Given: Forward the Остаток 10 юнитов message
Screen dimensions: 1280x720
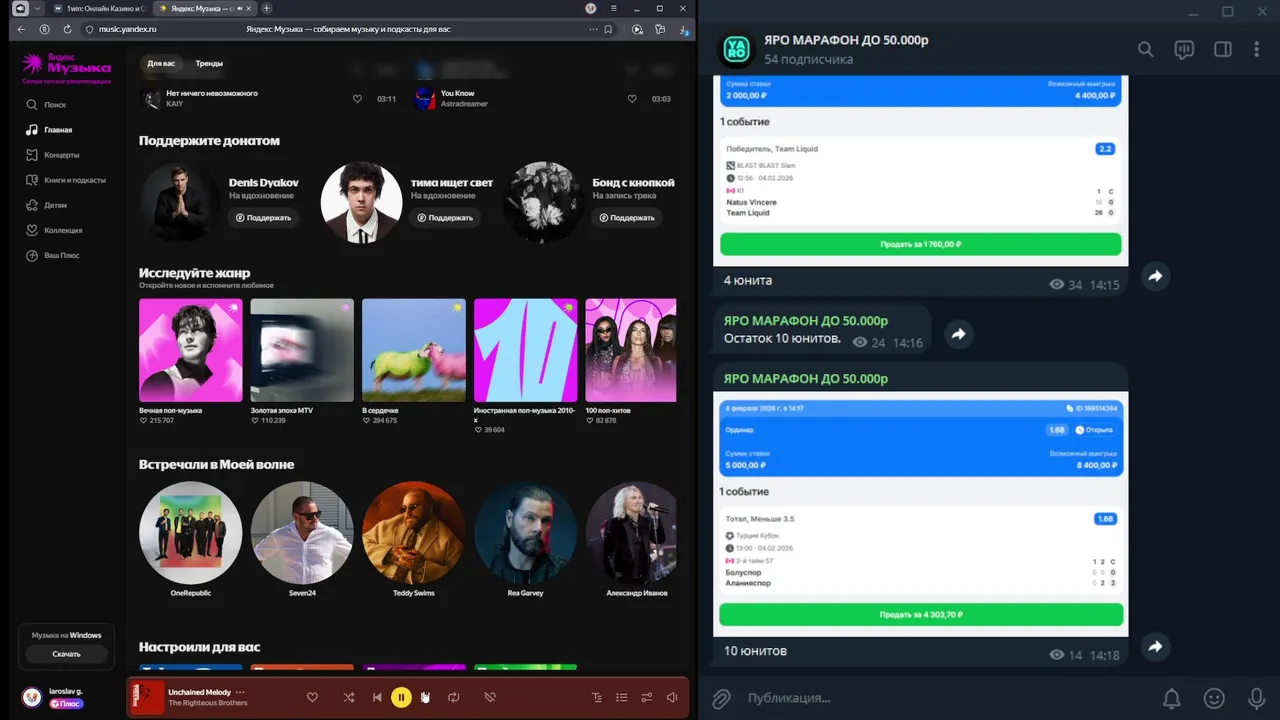Looking at the screenshot, I should [958, 334].
